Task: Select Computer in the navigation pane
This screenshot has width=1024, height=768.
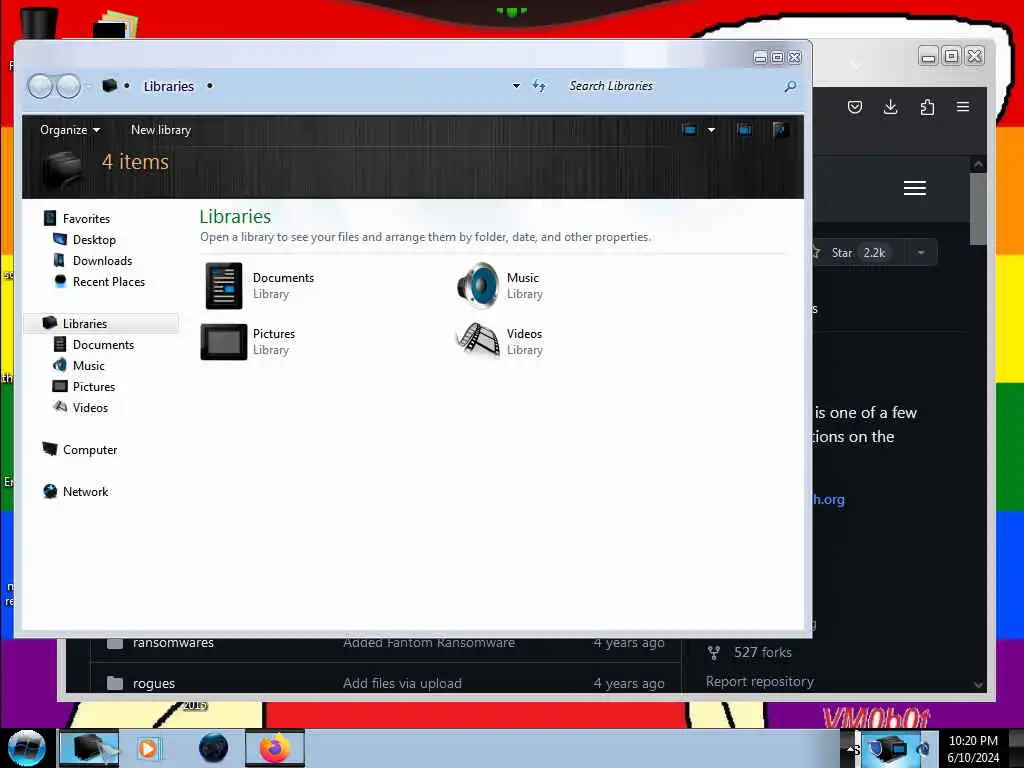Action: [89, 450]
